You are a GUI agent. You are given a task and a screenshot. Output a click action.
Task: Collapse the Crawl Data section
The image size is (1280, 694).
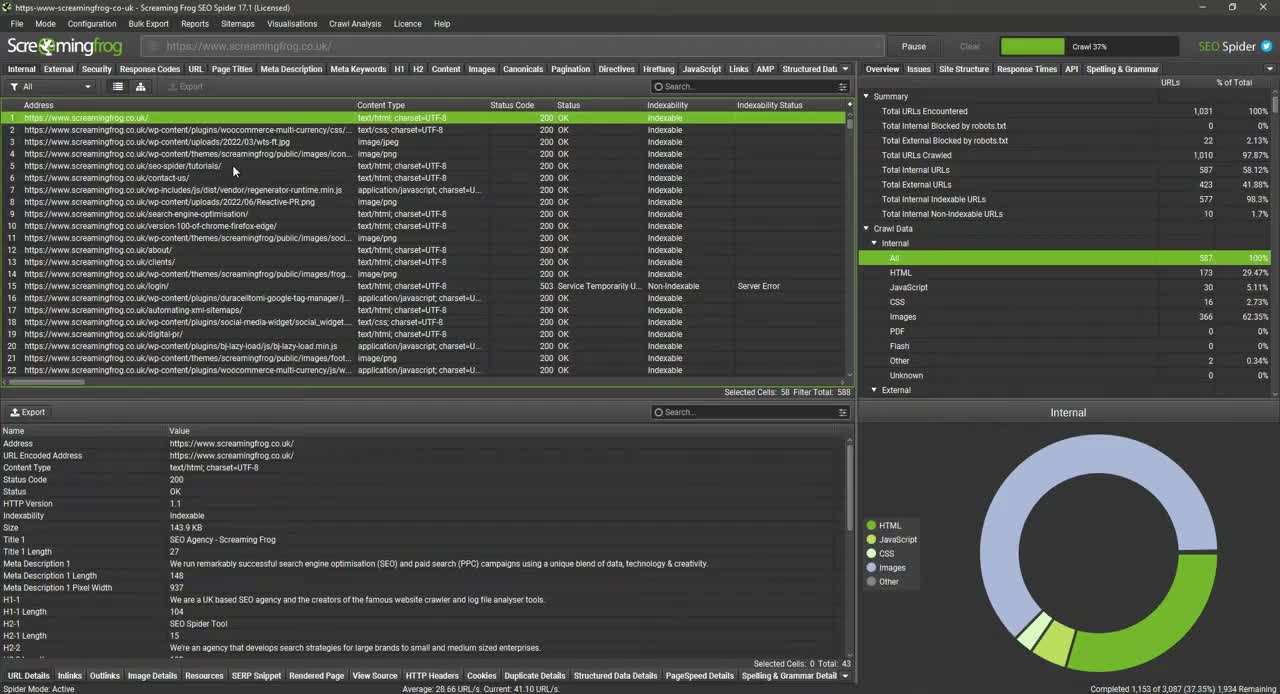[x=866, y=229]
